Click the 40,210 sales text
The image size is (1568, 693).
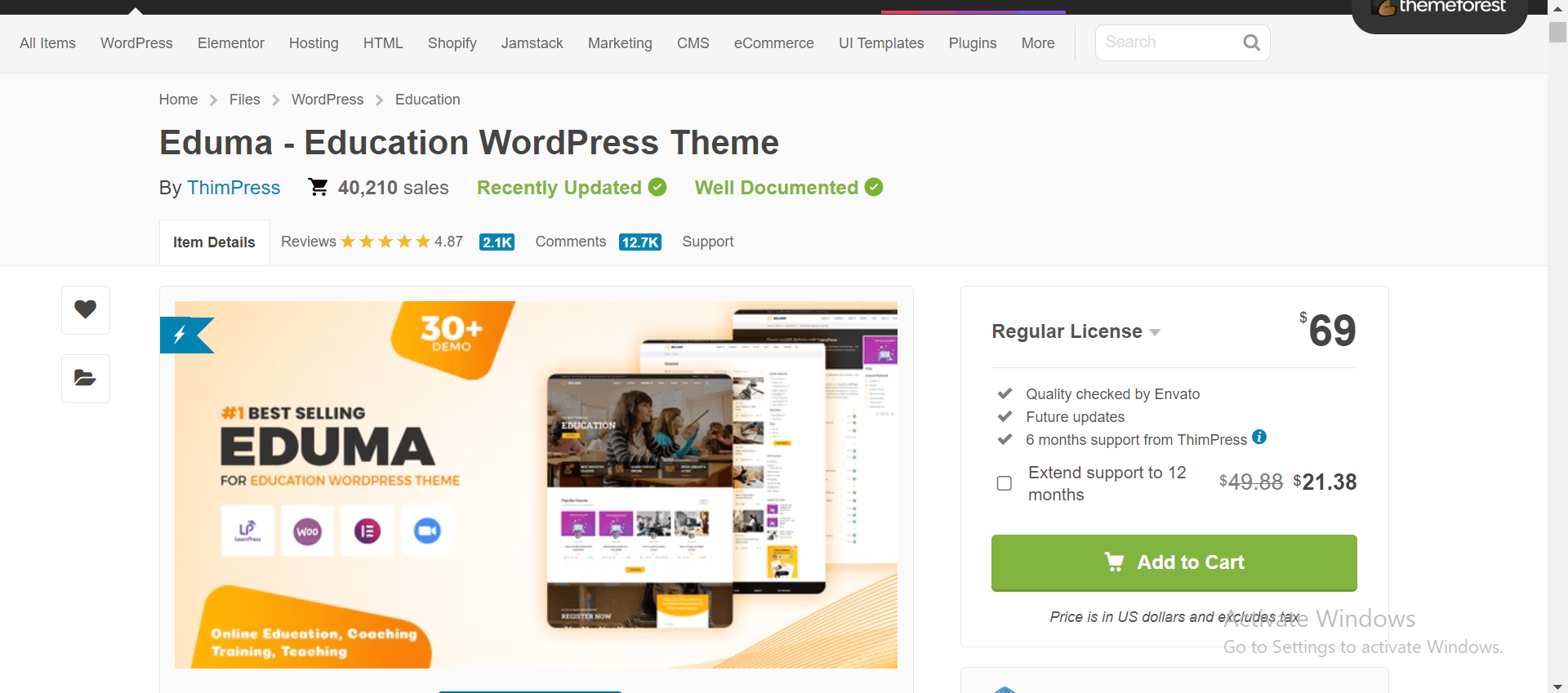click(x=393, y=188)
